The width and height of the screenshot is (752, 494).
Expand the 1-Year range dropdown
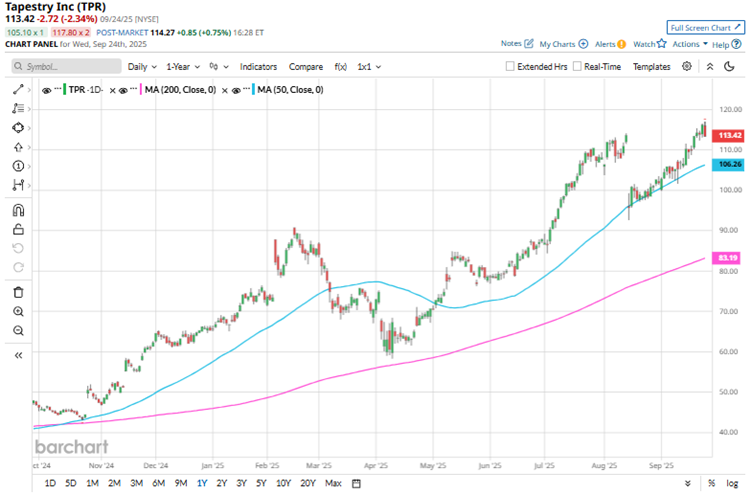[183, 67]
